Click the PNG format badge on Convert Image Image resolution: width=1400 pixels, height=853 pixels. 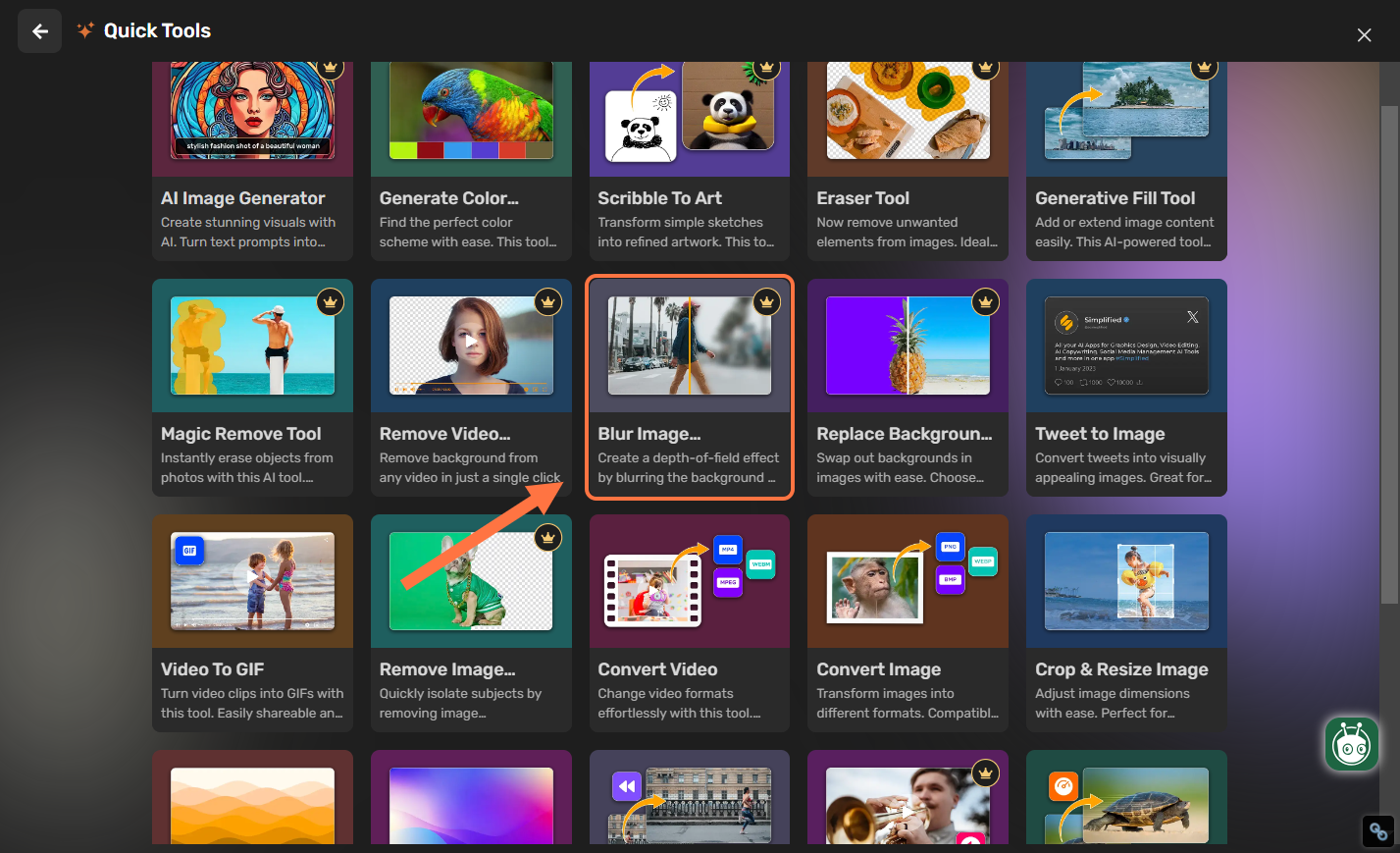point(950,547)
